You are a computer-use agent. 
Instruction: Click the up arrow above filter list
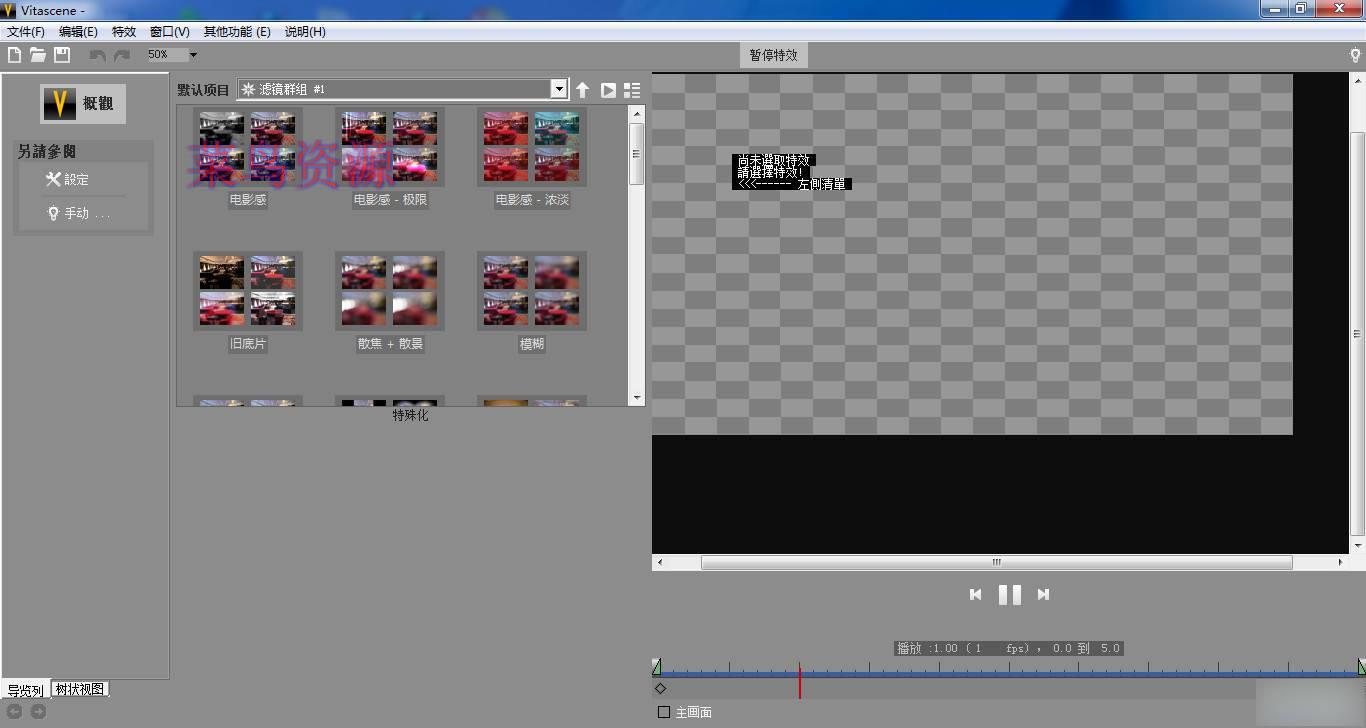[x=583, y=89]
